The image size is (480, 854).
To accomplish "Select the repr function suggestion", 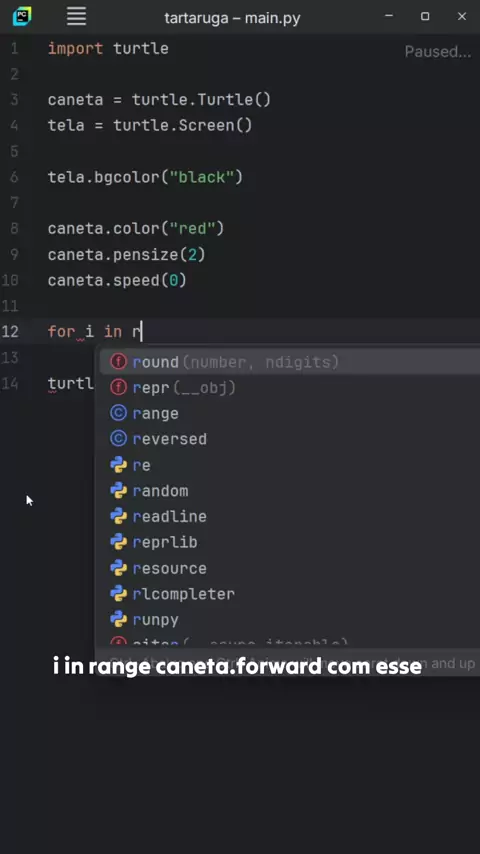I will click(289, 388).
